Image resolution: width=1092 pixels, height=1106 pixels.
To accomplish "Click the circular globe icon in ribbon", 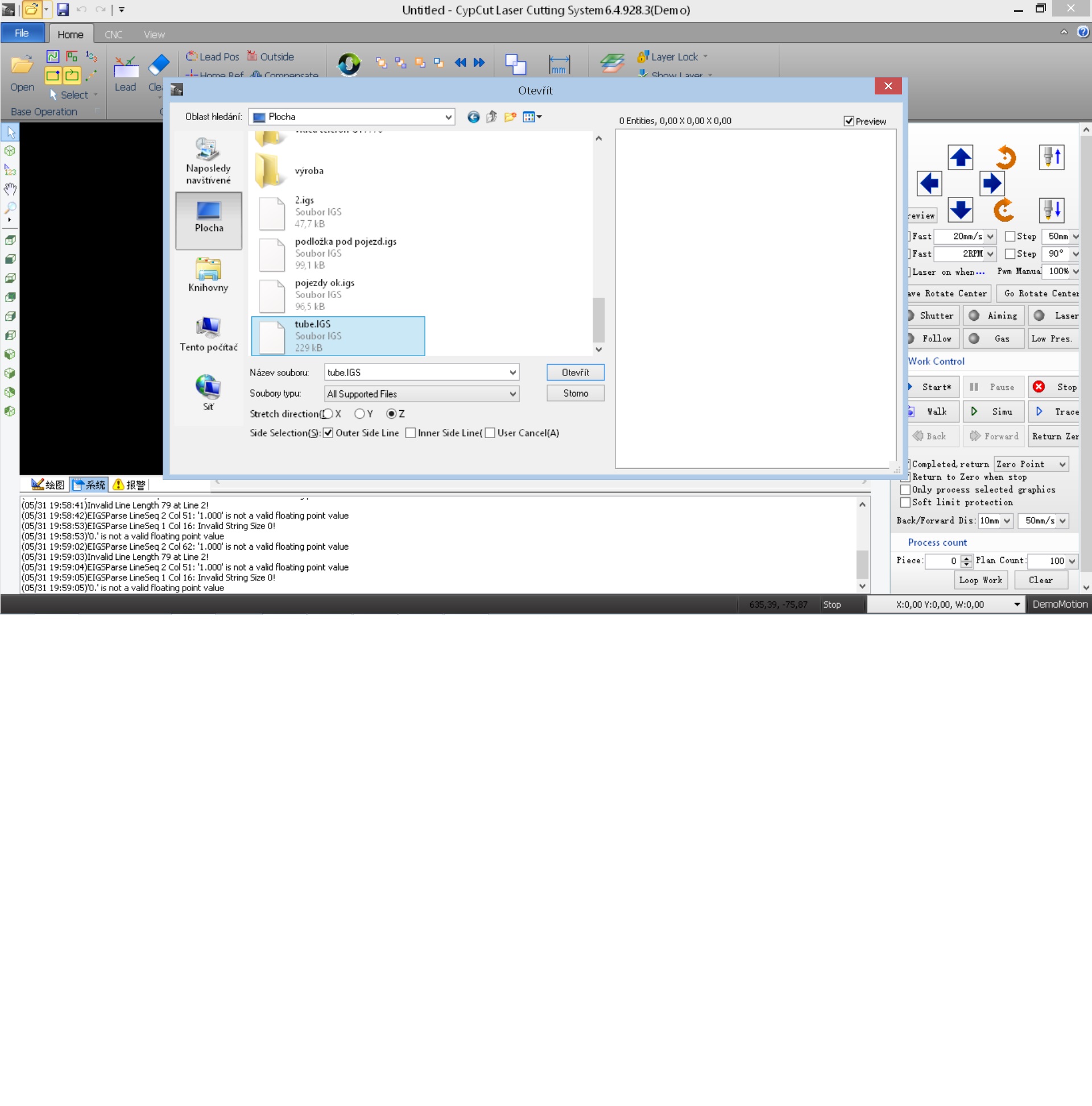I will 349,64.
